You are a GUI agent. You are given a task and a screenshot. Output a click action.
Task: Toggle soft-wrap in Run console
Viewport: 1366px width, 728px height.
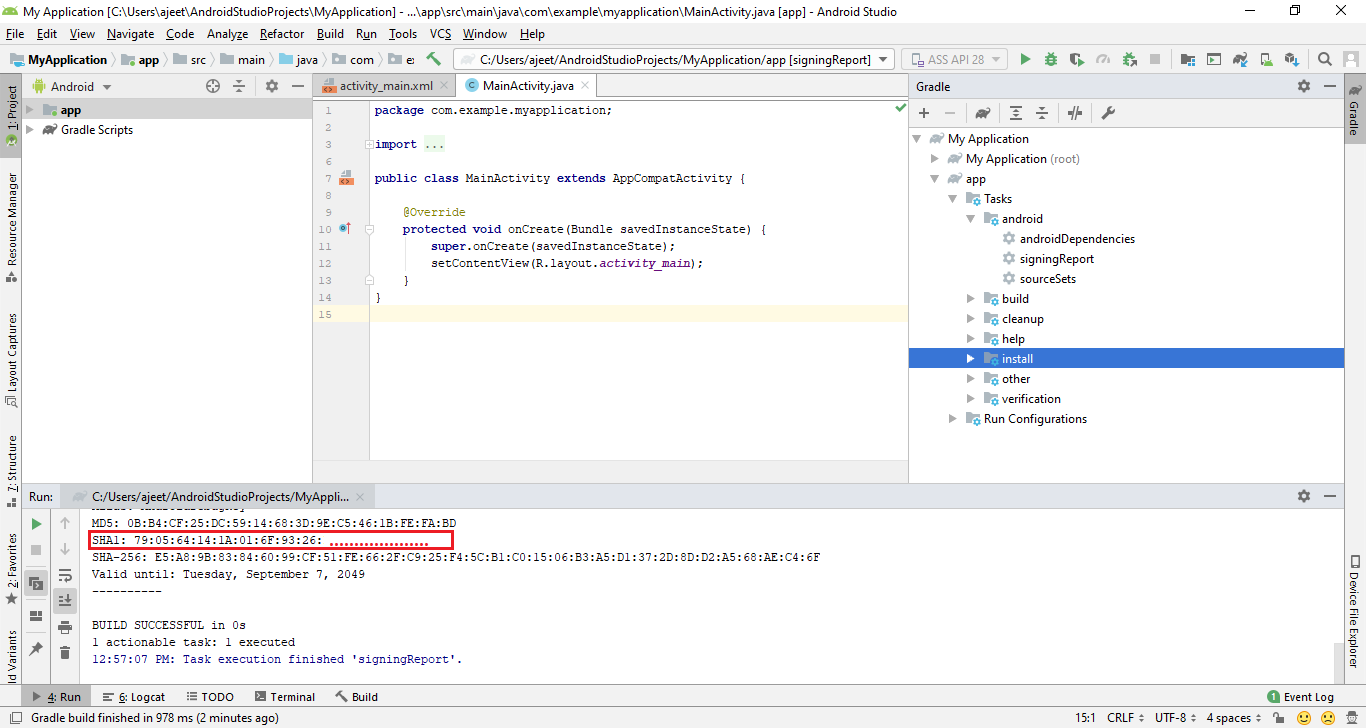65,575
